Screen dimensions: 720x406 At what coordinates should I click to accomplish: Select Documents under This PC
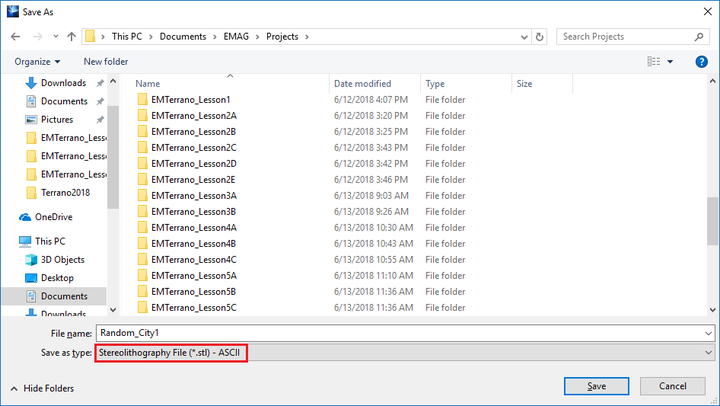point(64,297)
